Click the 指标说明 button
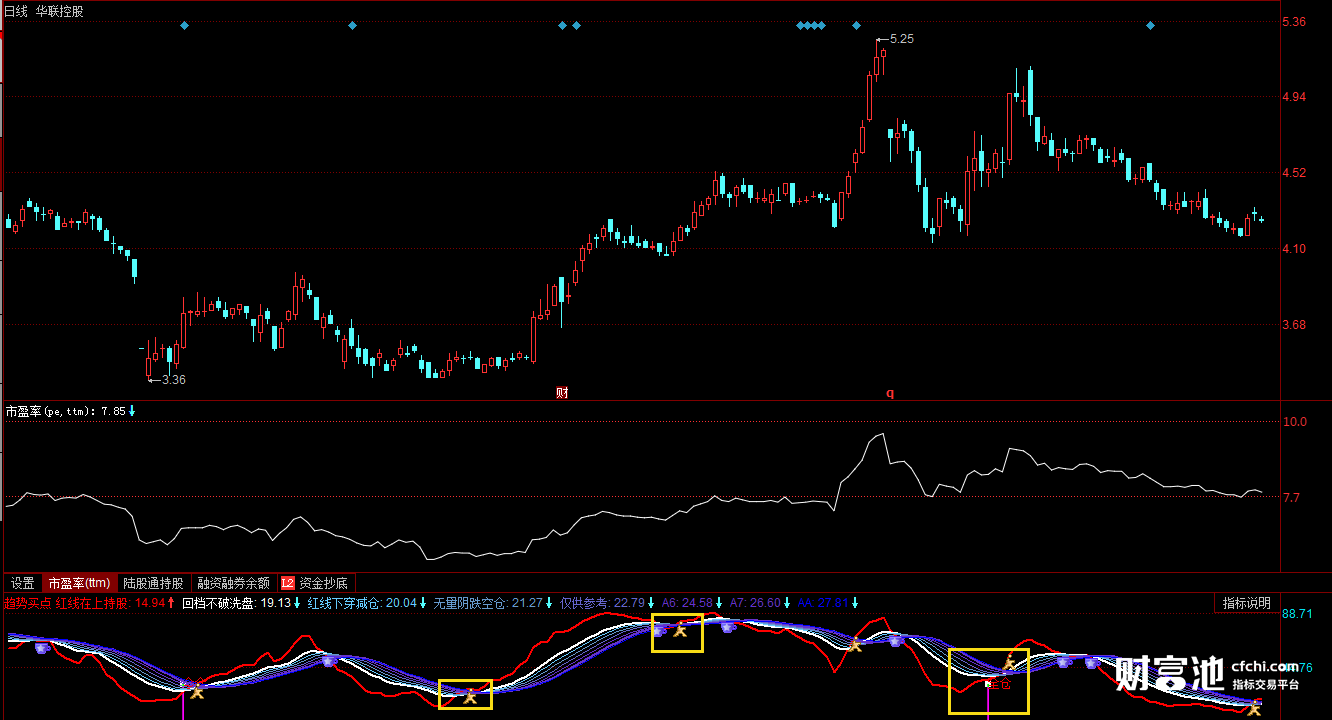This screenshot has height=720, width=1332. coord(1246,603)
